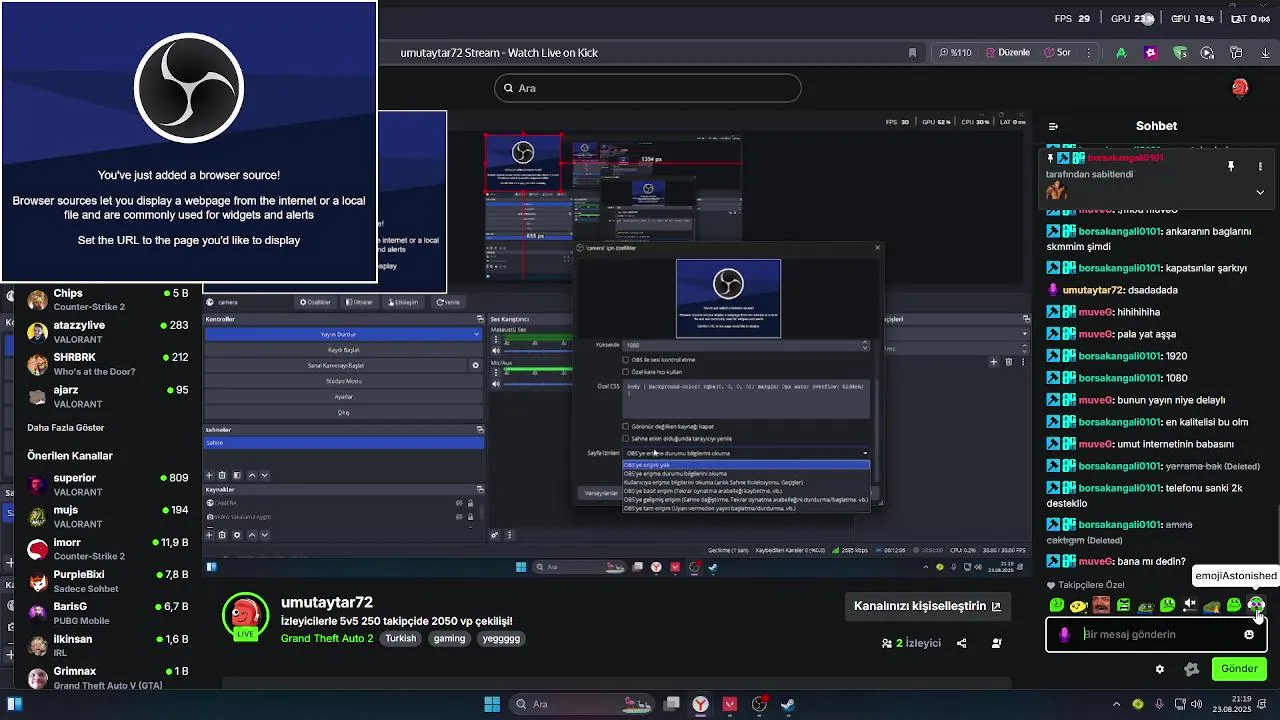This screenshot has width=1280, height=720.
Task: Select 'OBS'ye tam erişim' option
Action: 746,508
